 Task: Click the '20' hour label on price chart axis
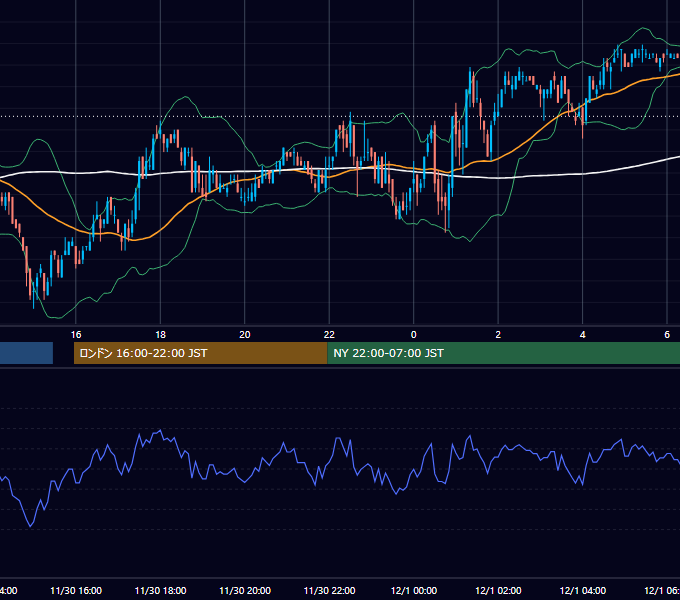pos(245,334)
